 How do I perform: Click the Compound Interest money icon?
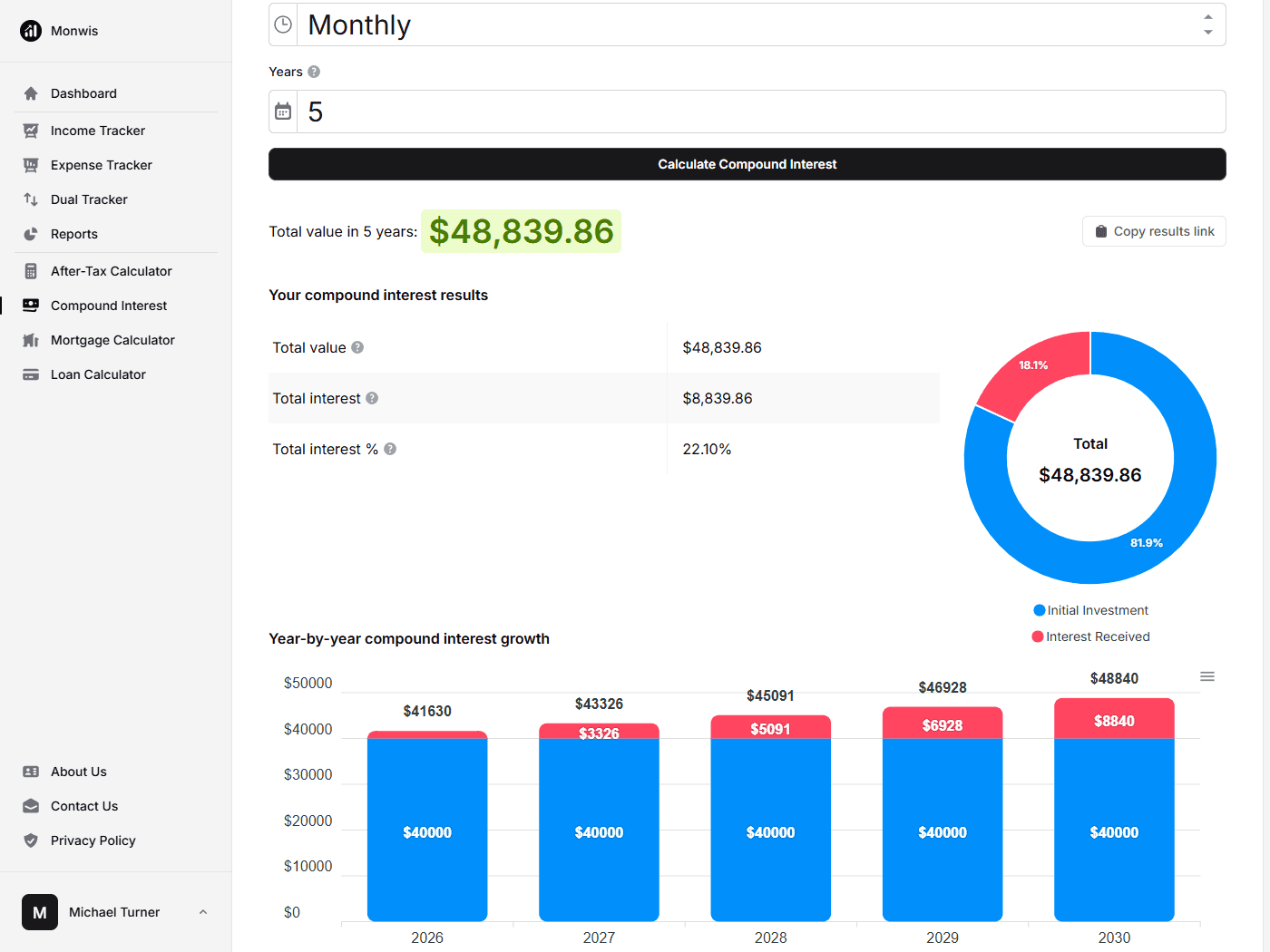click(x=31, y=306)
